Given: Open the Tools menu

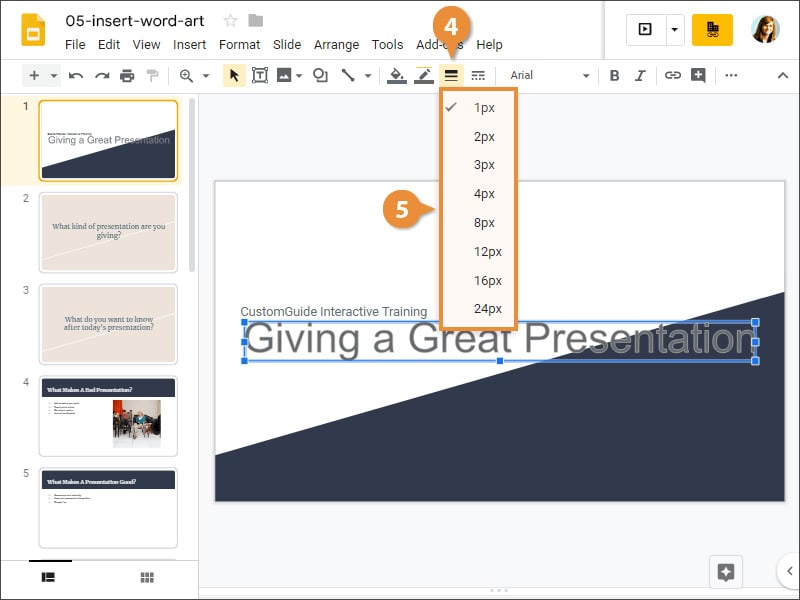Looking at the screenshot, I should (x=387, y=45).
